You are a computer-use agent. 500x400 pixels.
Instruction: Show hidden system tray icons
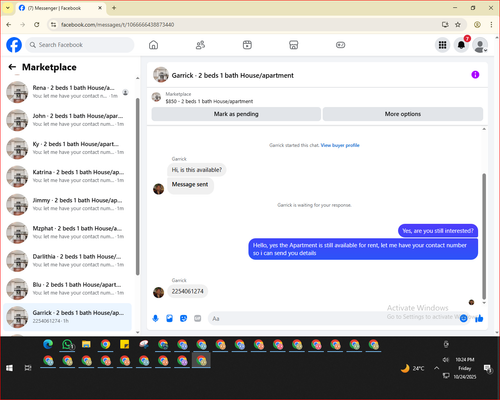coord(436,368)
